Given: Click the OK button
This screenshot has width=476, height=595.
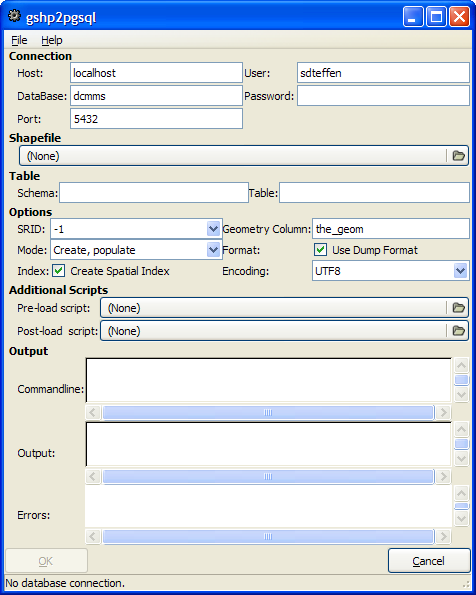Looking at the screenshot, I should [46, 560].
